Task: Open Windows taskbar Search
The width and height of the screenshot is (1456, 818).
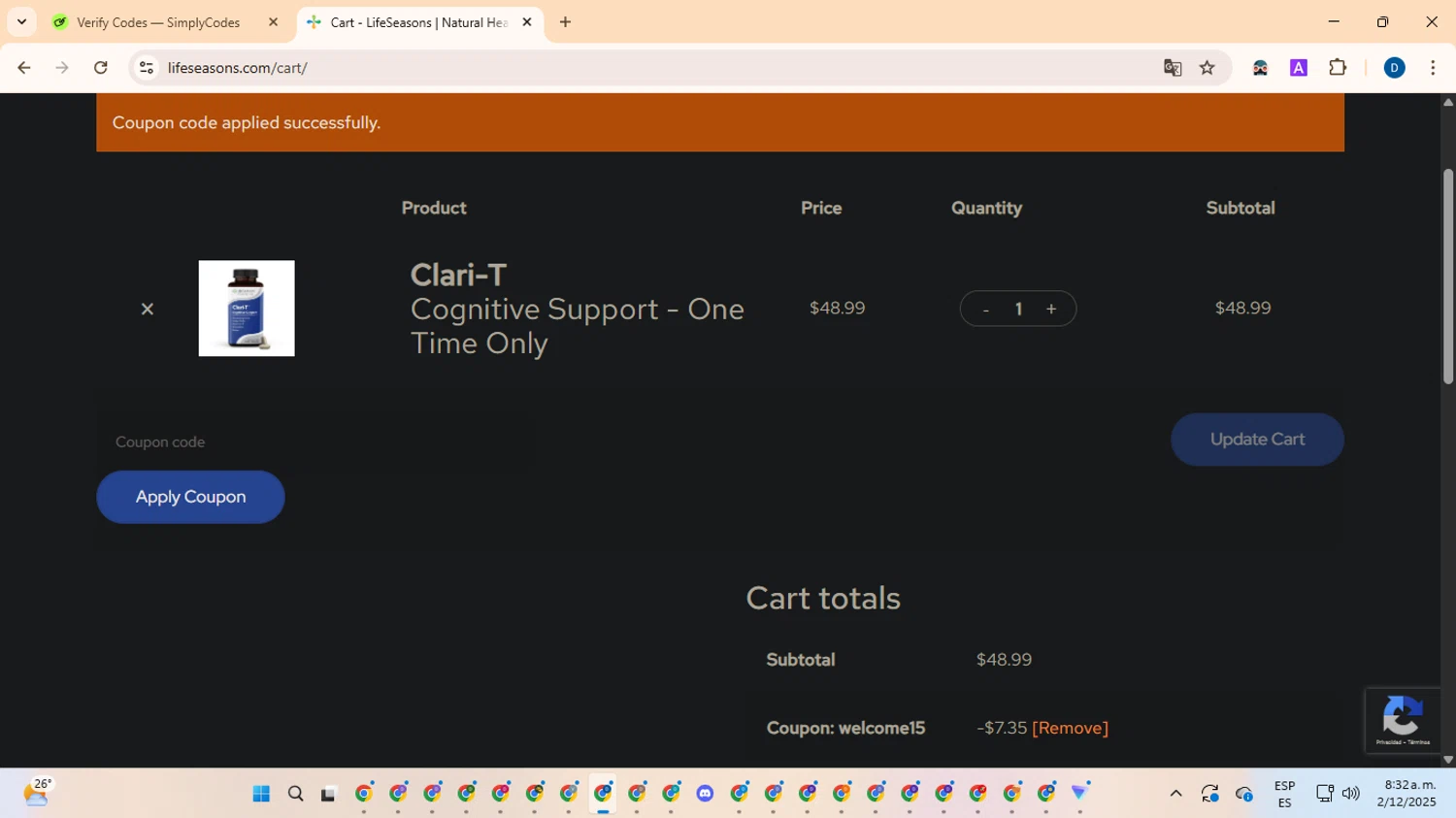Action: click(296, 794)
